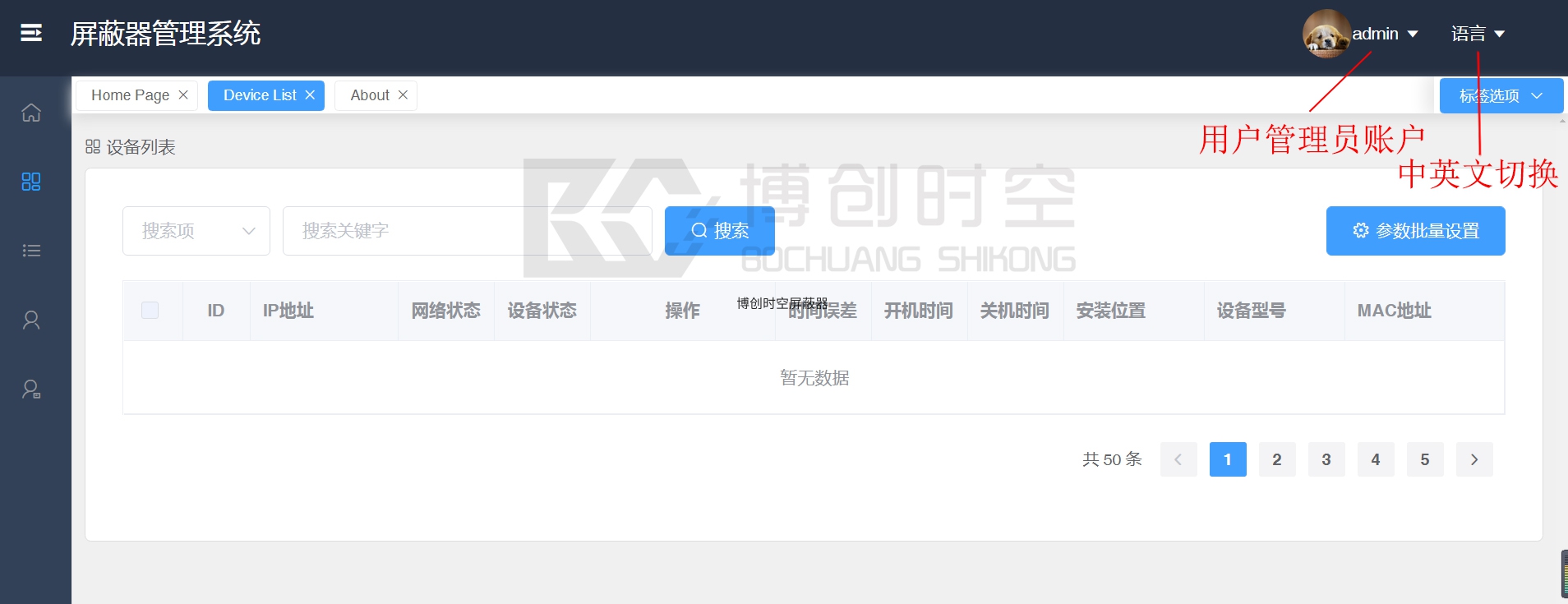Image resolution: width=1568 pixels, height=604 pixels.
Task: Click the 共 50 条 total count
Action: point(1112,459)
